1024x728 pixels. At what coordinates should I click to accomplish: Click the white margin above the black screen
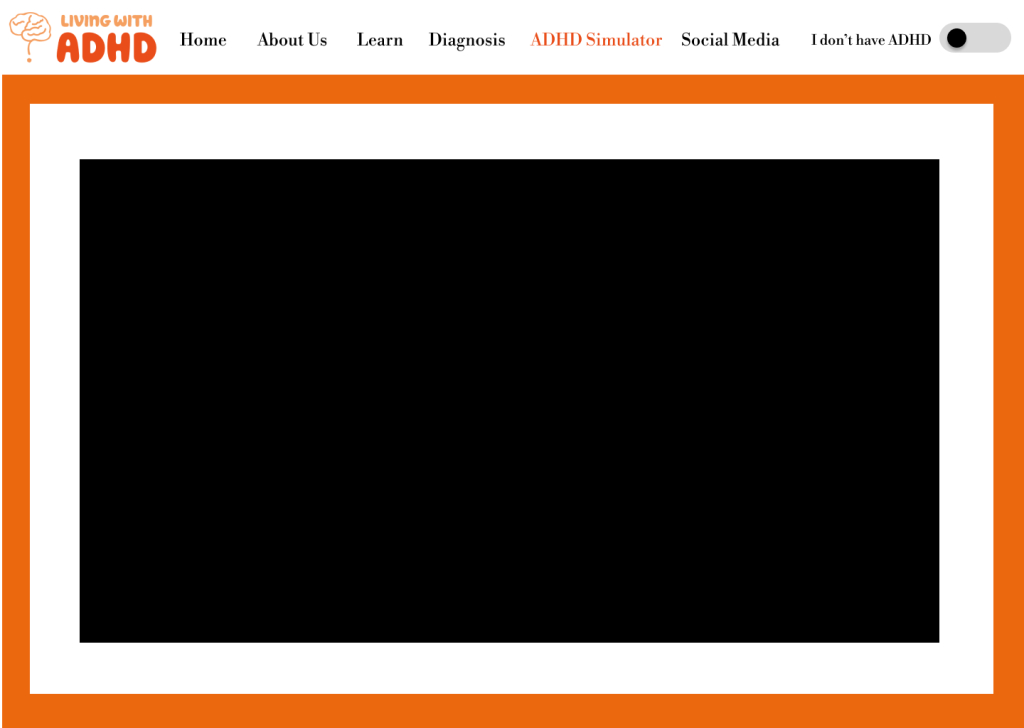pyautogui.click(x=509, y=131)
